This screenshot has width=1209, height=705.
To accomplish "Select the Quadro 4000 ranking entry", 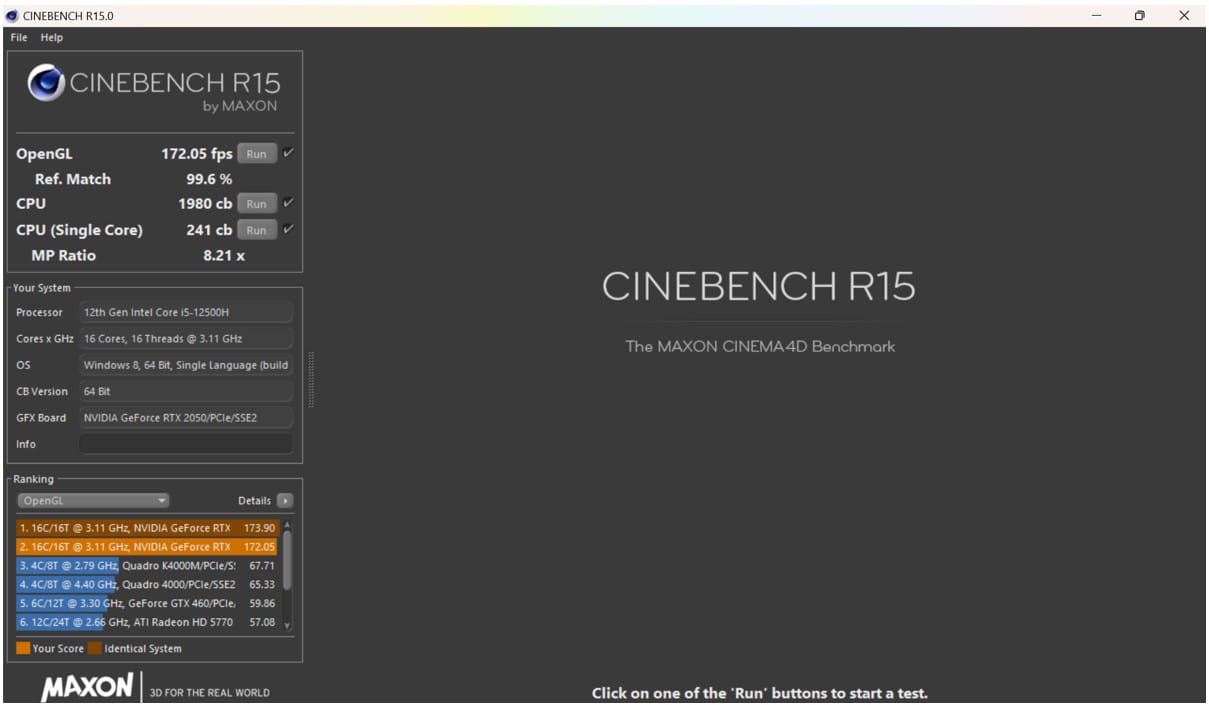I will pos(147,584).
